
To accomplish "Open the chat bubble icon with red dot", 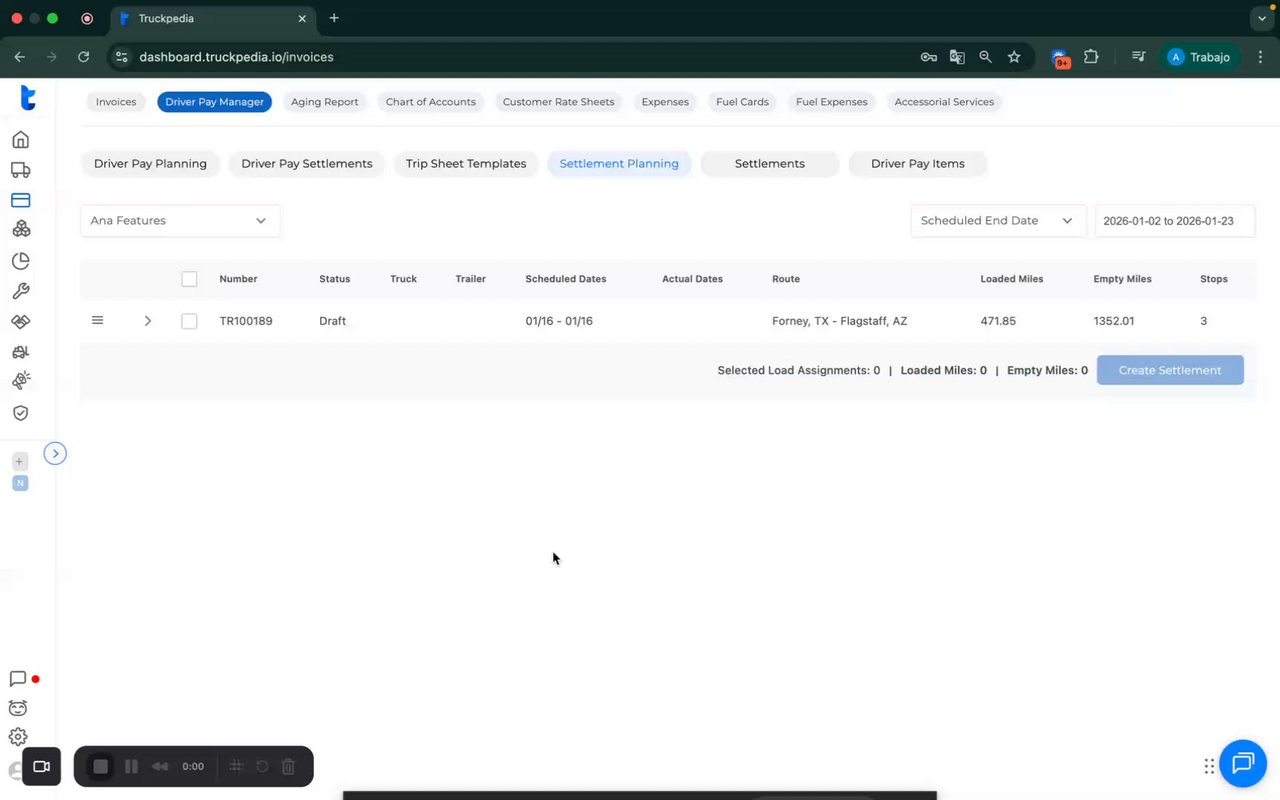I will (x=18, y=679).
